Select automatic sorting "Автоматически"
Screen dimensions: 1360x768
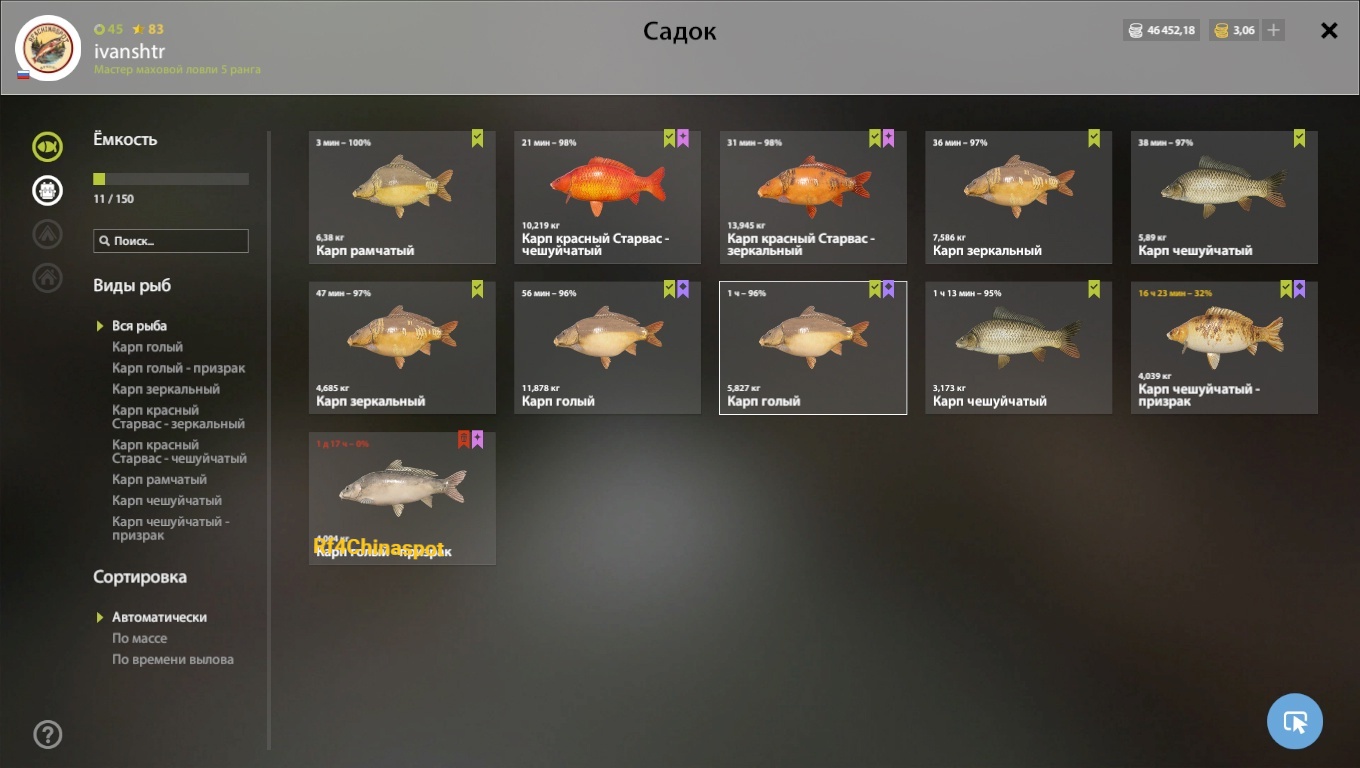tap(159, 617)
